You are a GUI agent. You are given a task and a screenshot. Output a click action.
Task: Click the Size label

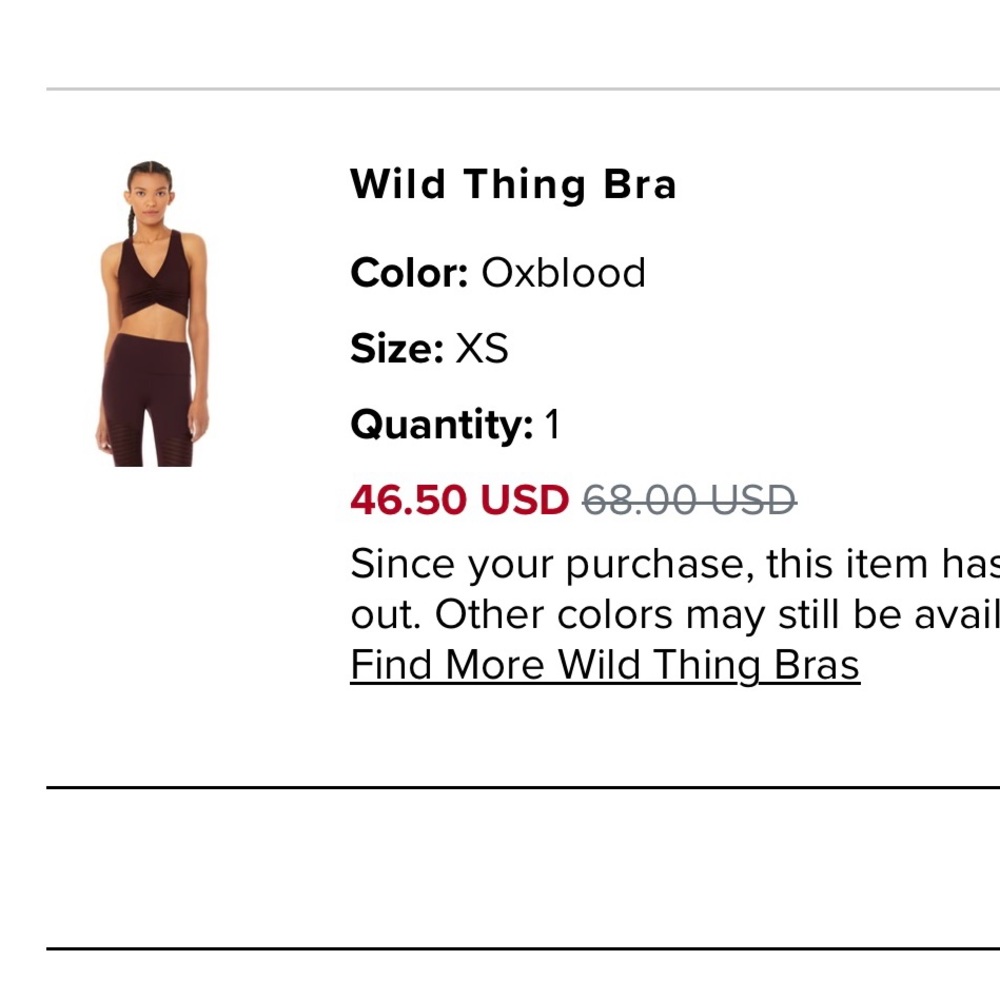(x=396, y=349)
